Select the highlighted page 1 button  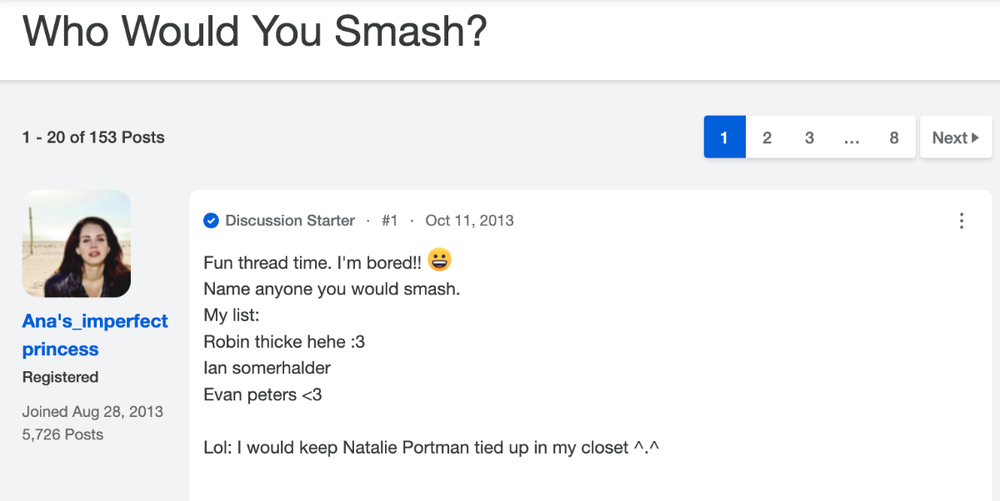pyautogui.click(x=724, y=137)
